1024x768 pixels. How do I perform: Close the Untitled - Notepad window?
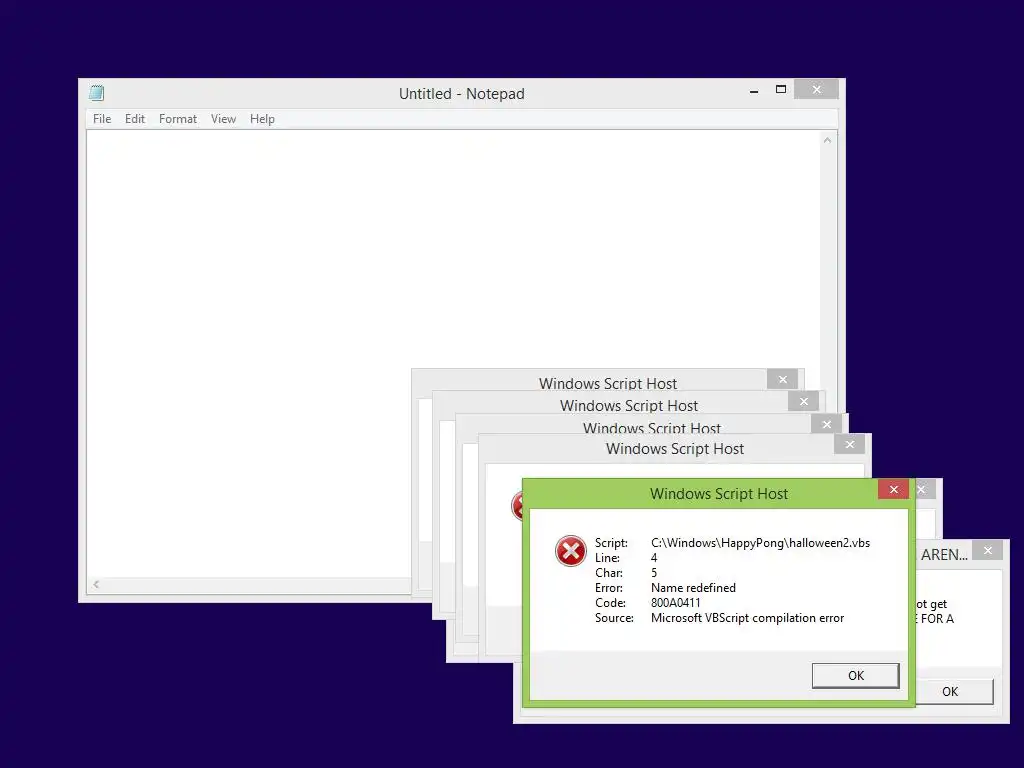coord(816,89)
